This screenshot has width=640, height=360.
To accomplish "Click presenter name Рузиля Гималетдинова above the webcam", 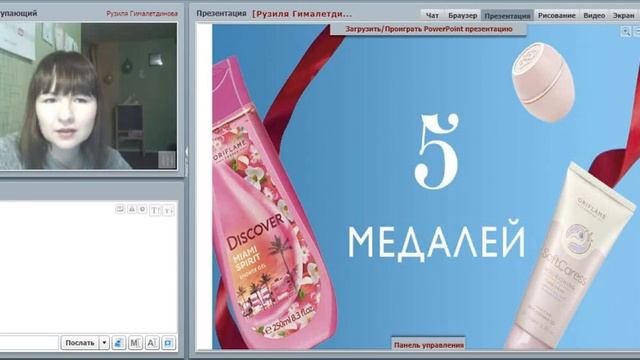I will [x=142, y=13].
